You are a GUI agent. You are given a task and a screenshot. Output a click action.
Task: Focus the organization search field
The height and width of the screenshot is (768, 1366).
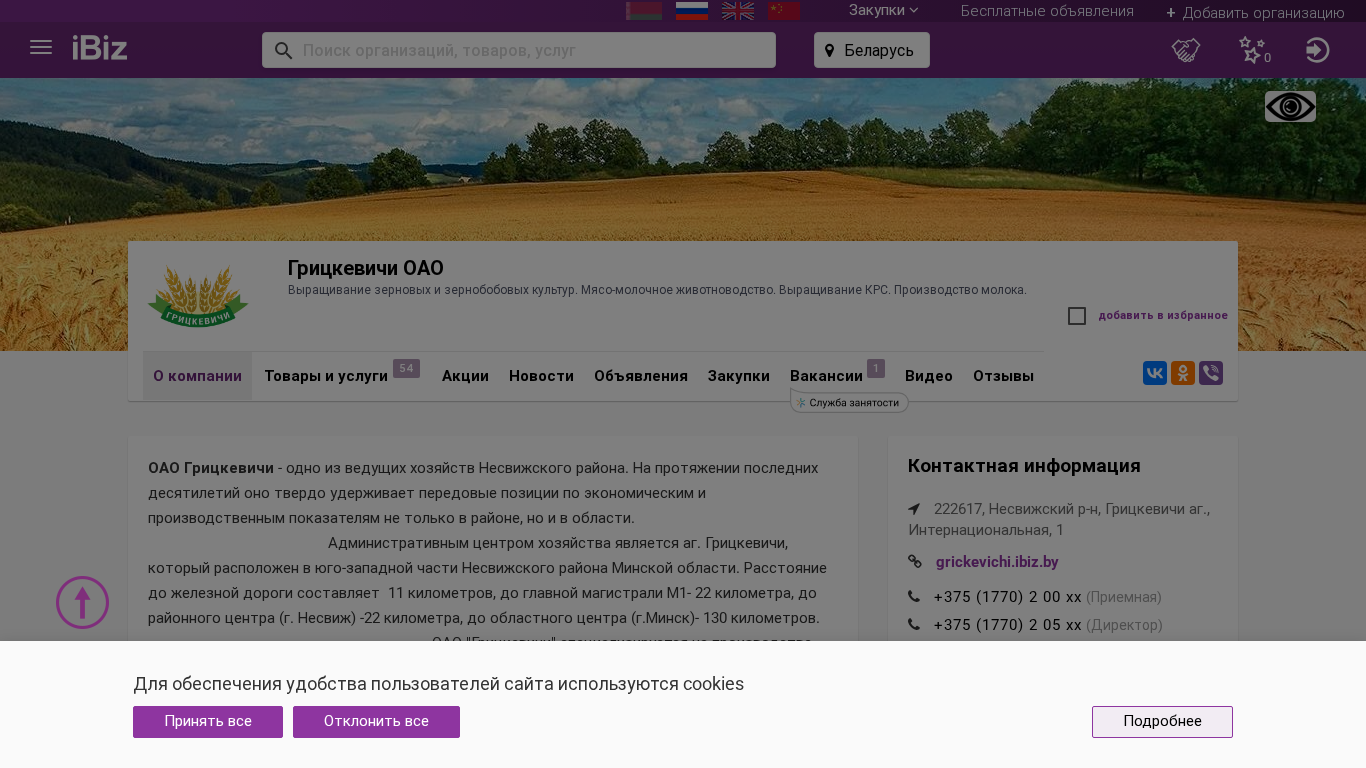click(x=519, y=50)
